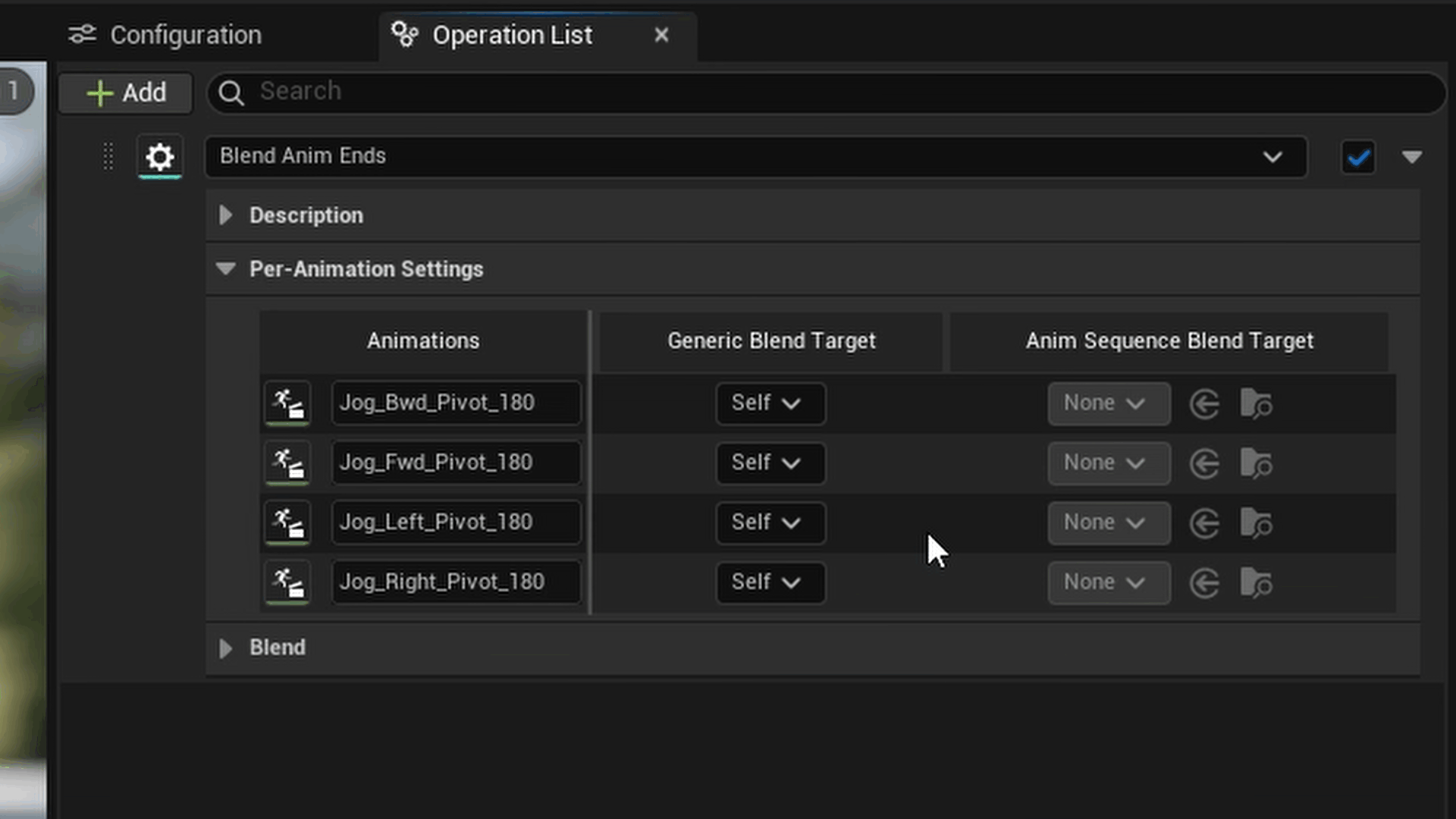Click the Jog_Bwd_Pivot_180 animation sequence icon

(x=287, y=403)
